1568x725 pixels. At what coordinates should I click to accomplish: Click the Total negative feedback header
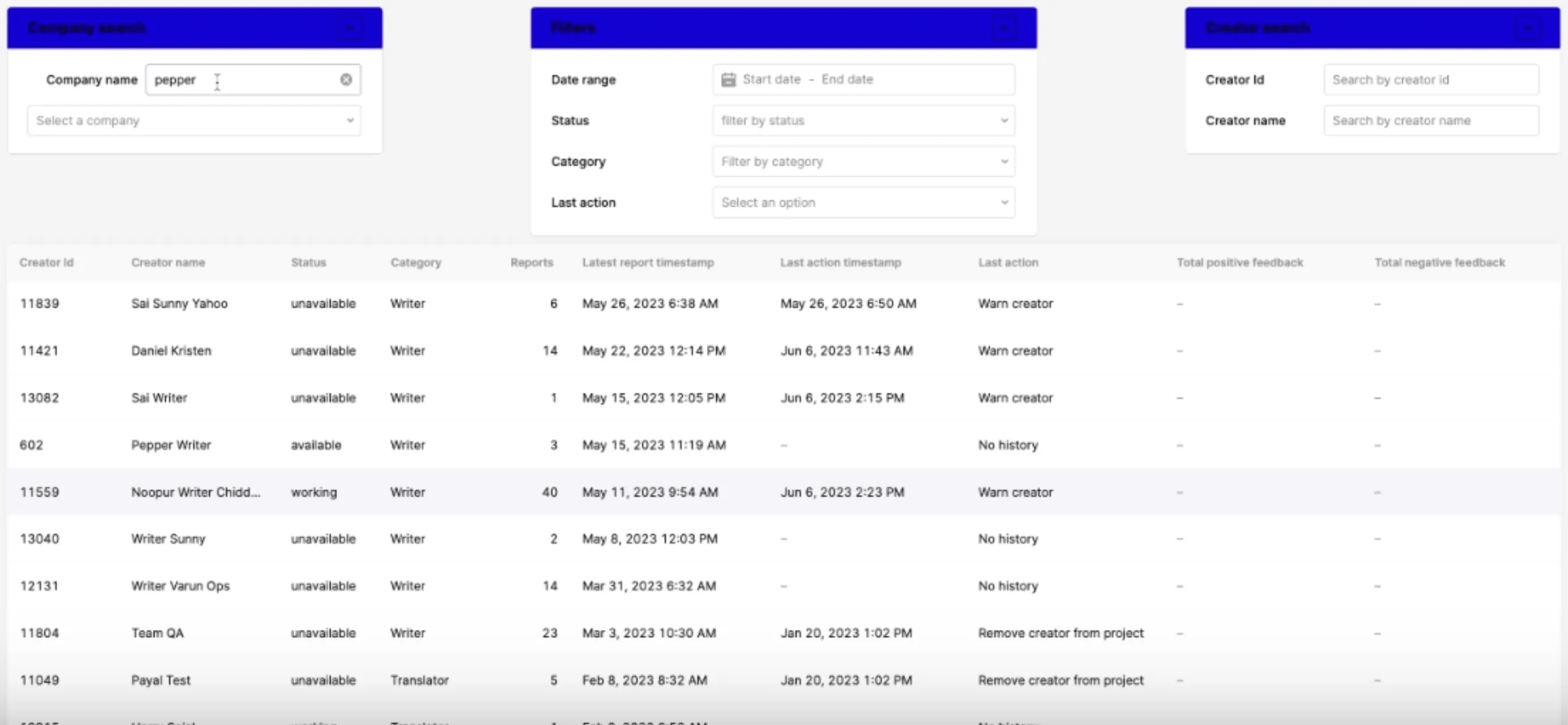tap(1440, 262)
